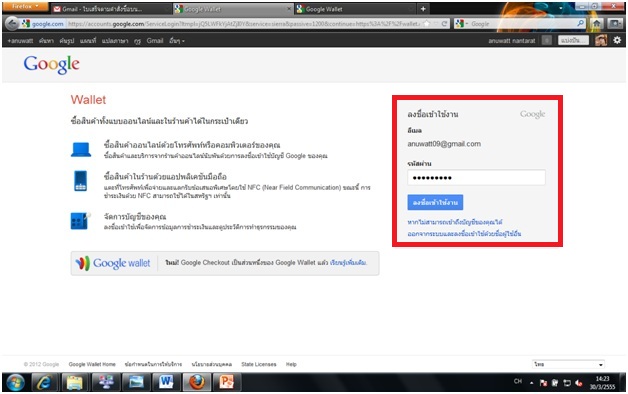This screenshot has height=394, width=628.
Task: Open Windows Explorer folder in taskbar
Action: pos(74,382)
